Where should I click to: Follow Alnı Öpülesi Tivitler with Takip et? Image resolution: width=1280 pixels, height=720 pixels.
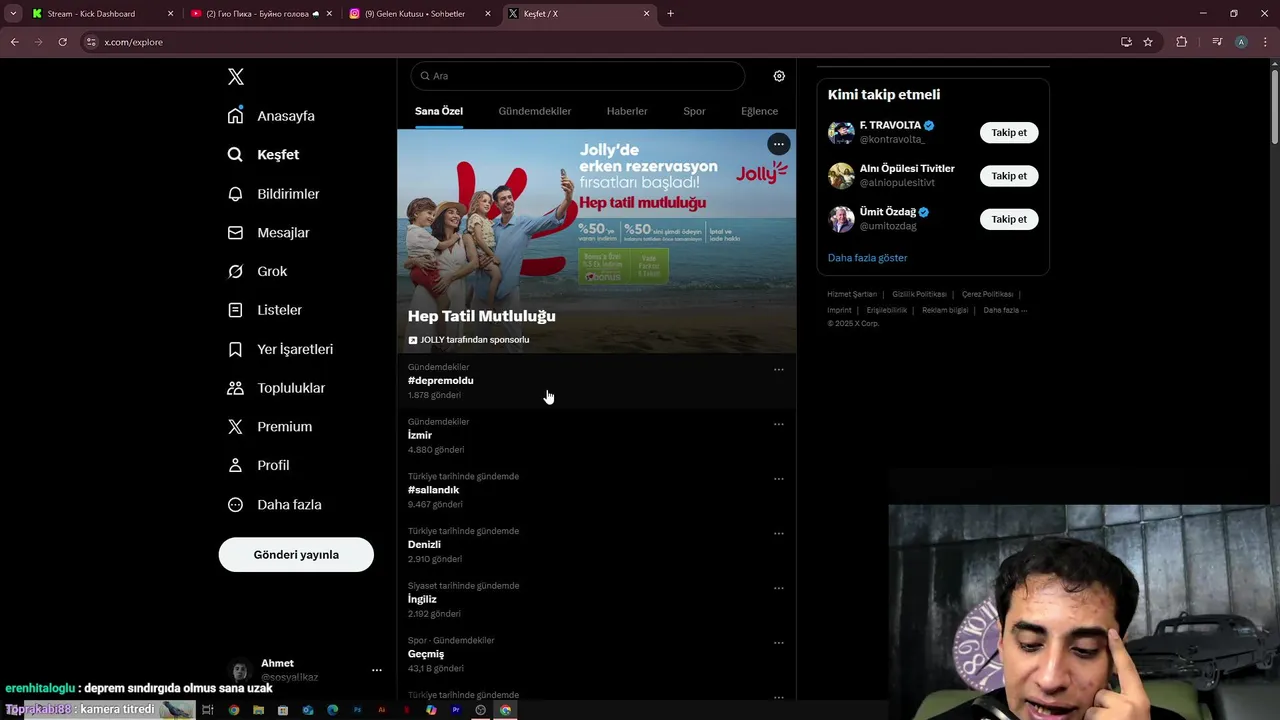click(x=1009, y=176)
